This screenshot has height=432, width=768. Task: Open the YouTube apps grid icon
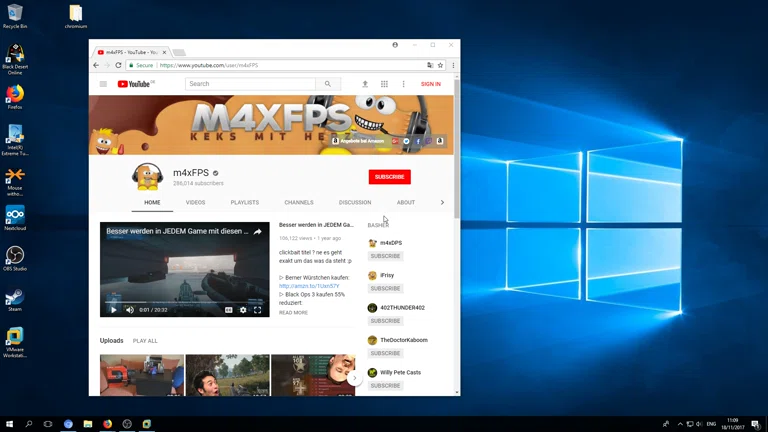(x=384, y=84)
